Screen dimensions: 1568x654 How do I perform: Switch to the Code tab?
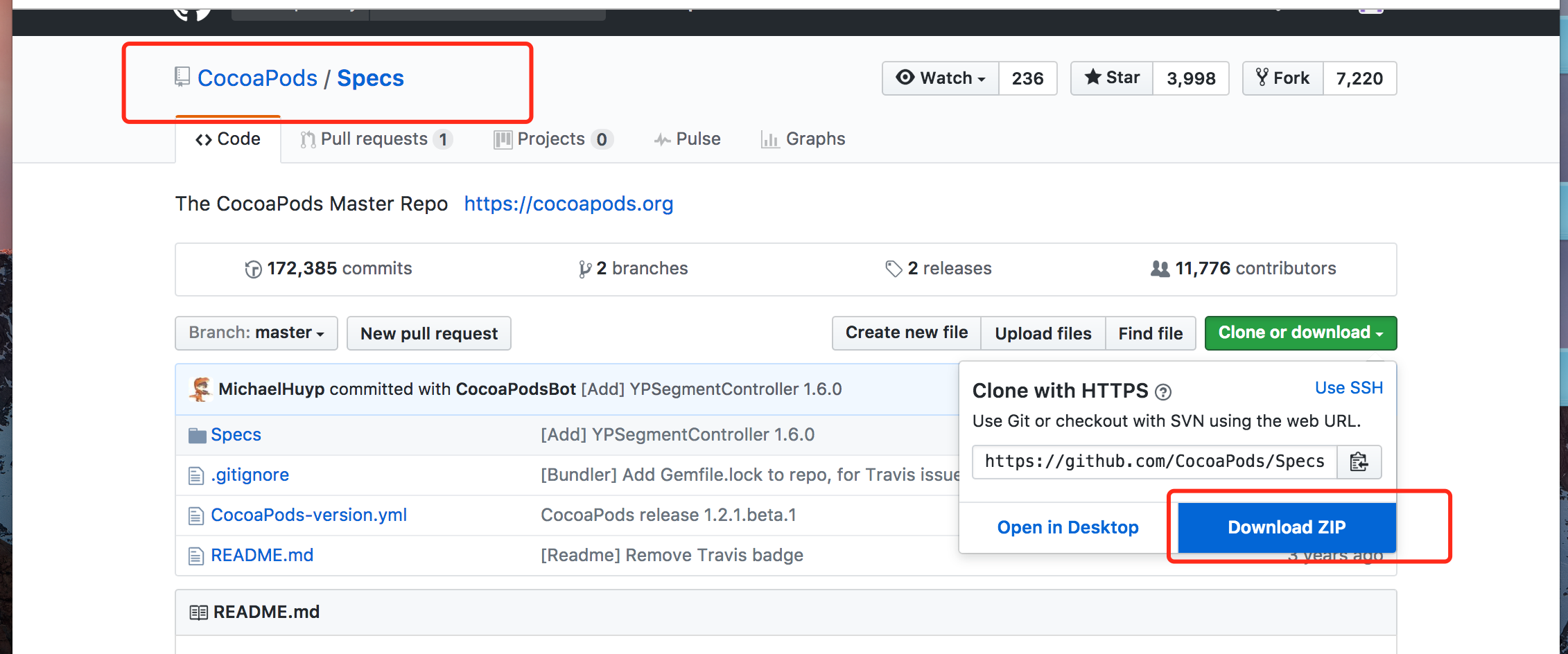(x=228, y=139)
